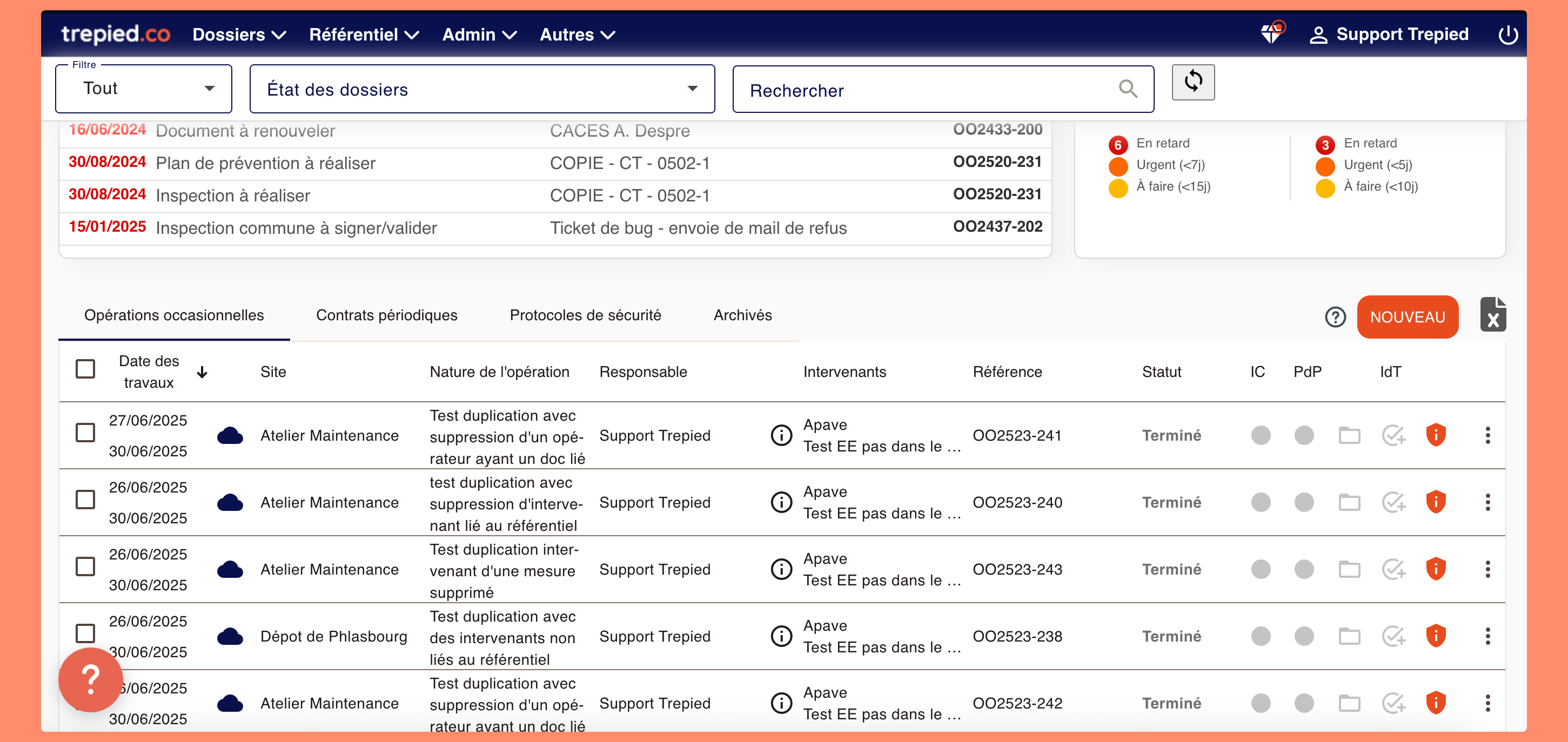
Task: Click the Référence column header
Action: (1007, 372)
